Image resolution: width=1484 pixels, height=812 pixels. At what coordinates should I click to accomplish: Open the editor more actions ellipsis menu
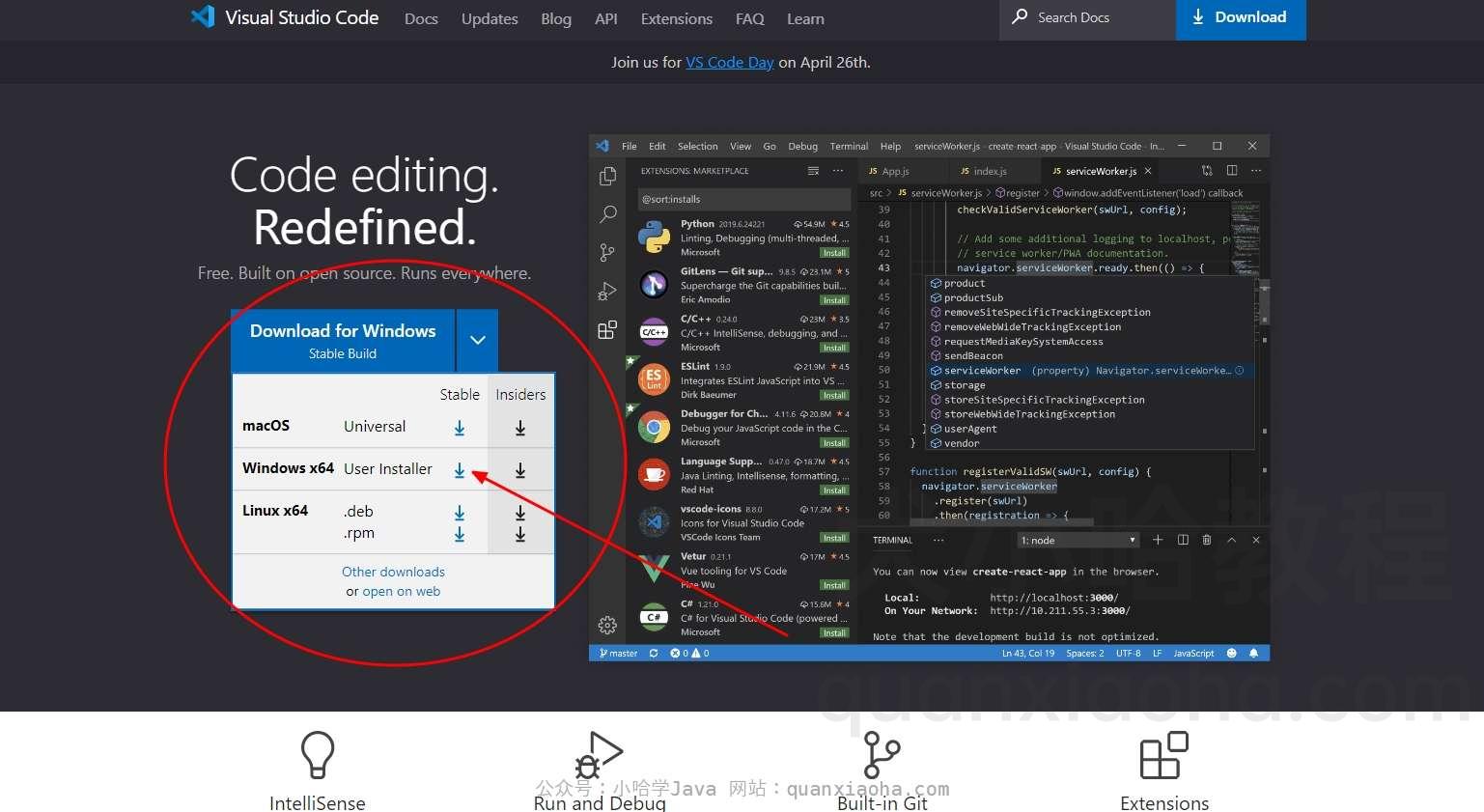click(x=1256, y=171)
